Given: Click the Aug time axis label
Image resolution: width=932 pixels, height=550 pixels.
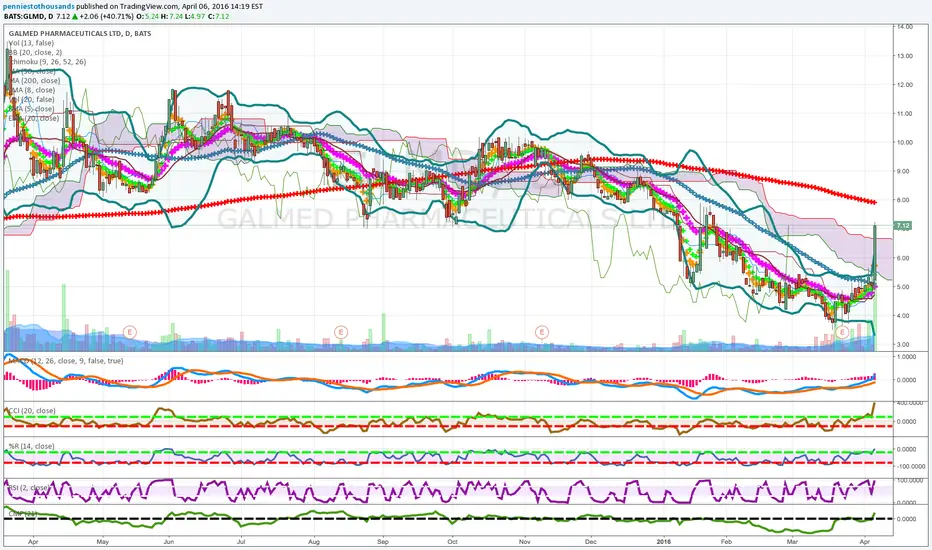Looking at the screenshot, I should pyautogui.click(x=314, y=542).
